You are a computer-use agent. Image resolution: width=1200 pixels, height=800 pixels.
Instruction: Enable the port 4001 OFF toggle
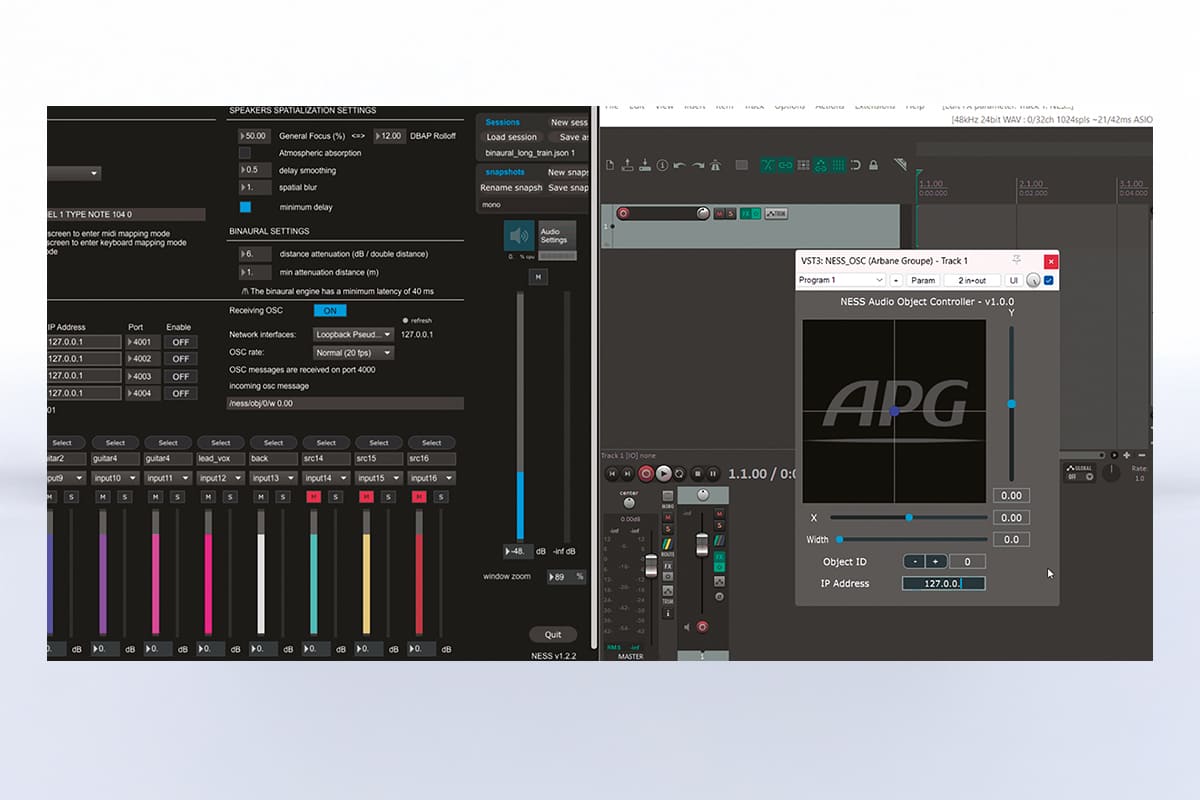click(x=180, y=342)
